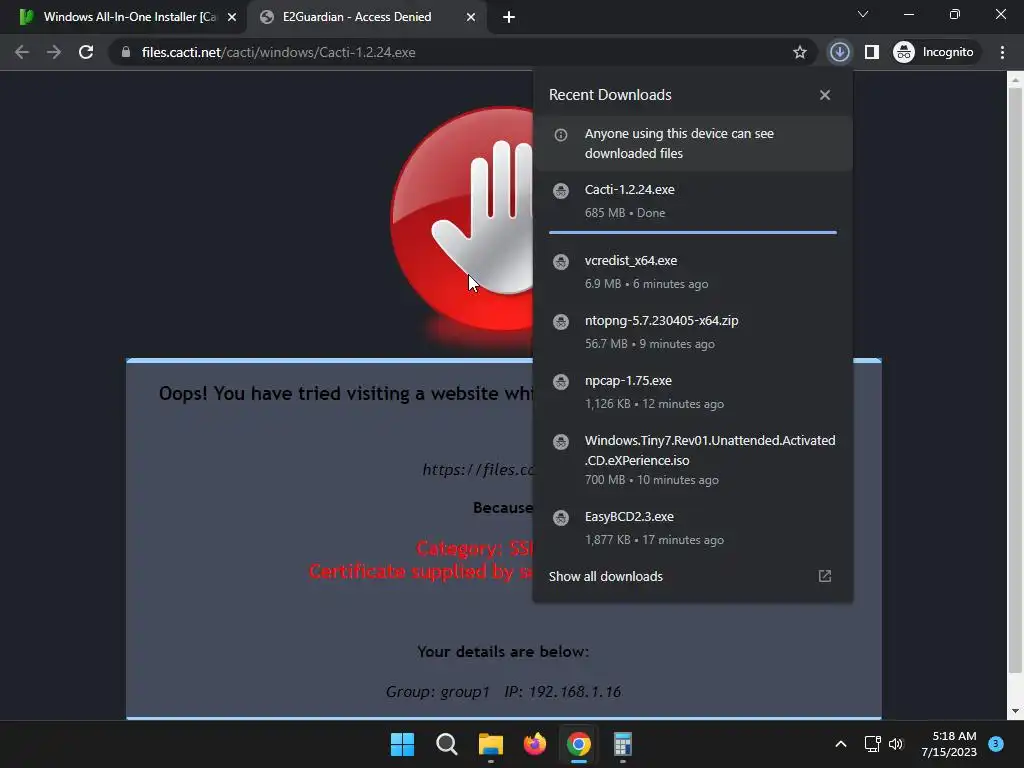
Task: Open ntopng-5.7.230405-x64.zip download
Action: tap(693, 332)
